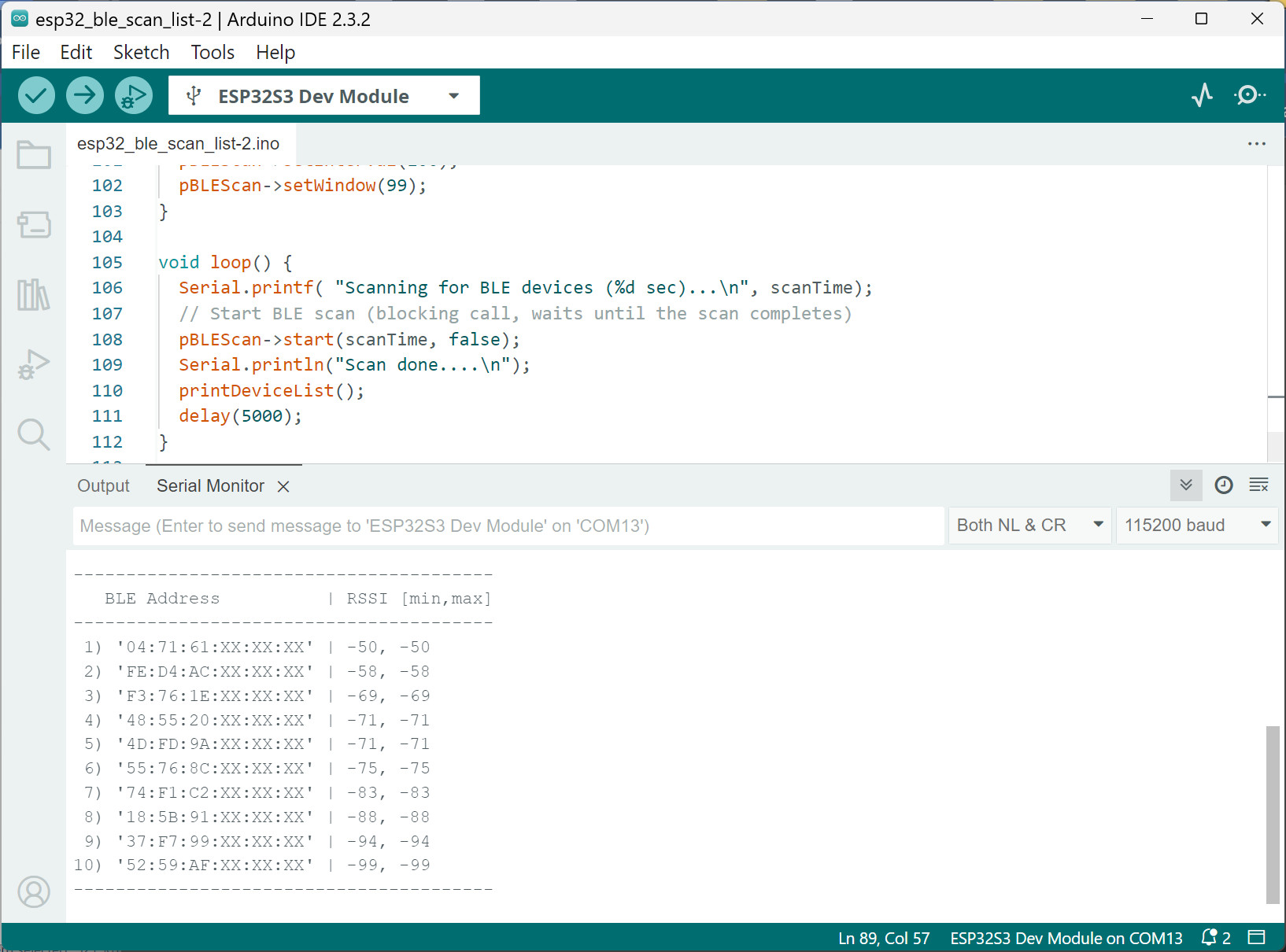Click BLE address '4D:FD:9A:XX:XX:XX' row
This screenshot has height=952, width=1286.
[x=257, y=744]
